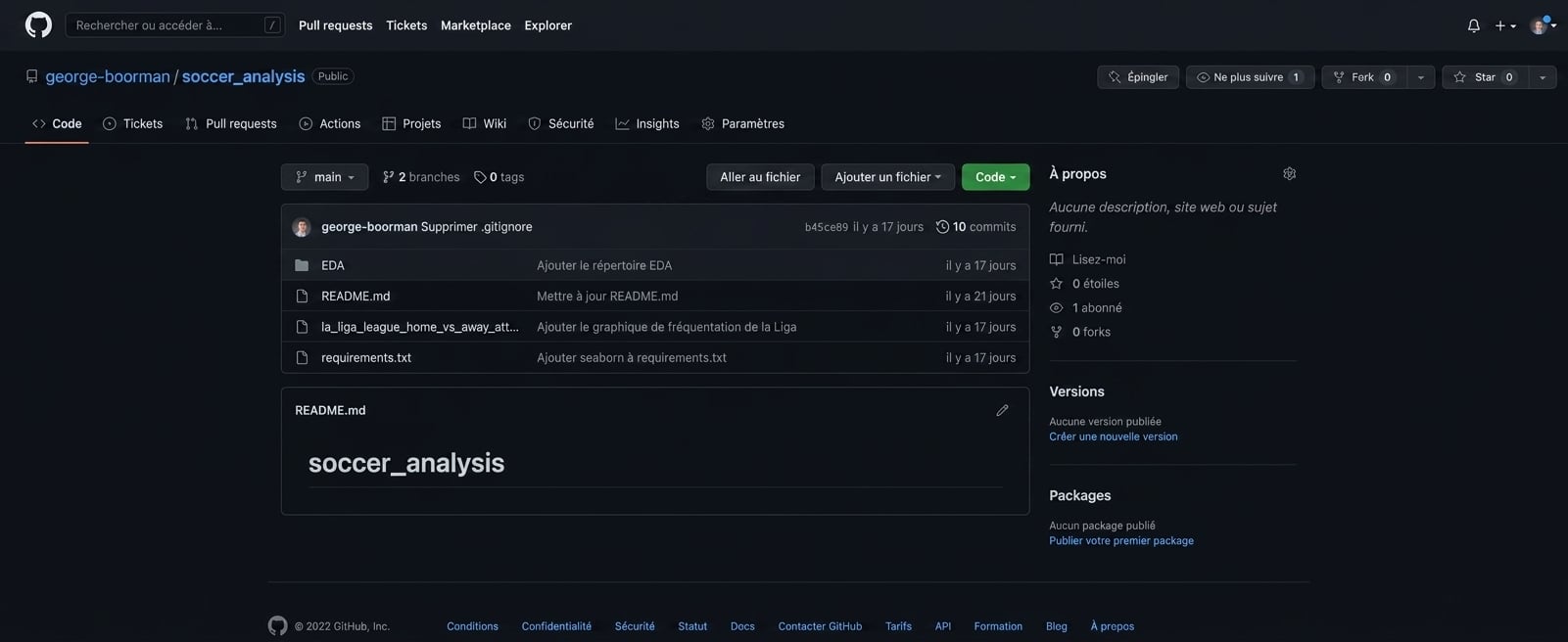Open the À propos settings gear icon
Viewport: 1568px width, 642px height.
coord(1289,173)
